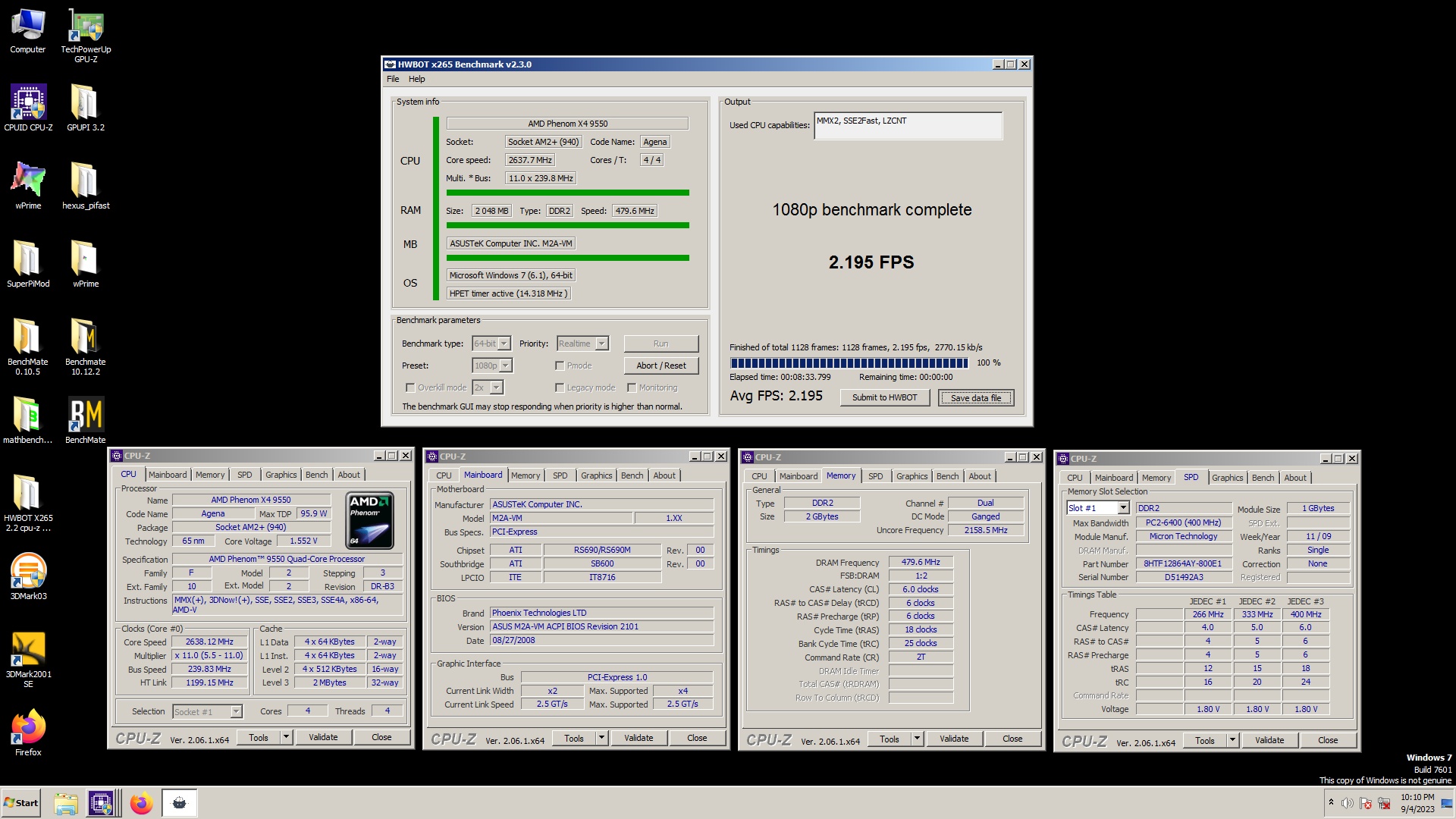Image resolution: width=1456 pixels, height=819 pixels.
Task: Open the GPUPI 3.2 folder icon
Action: point(86,108)
